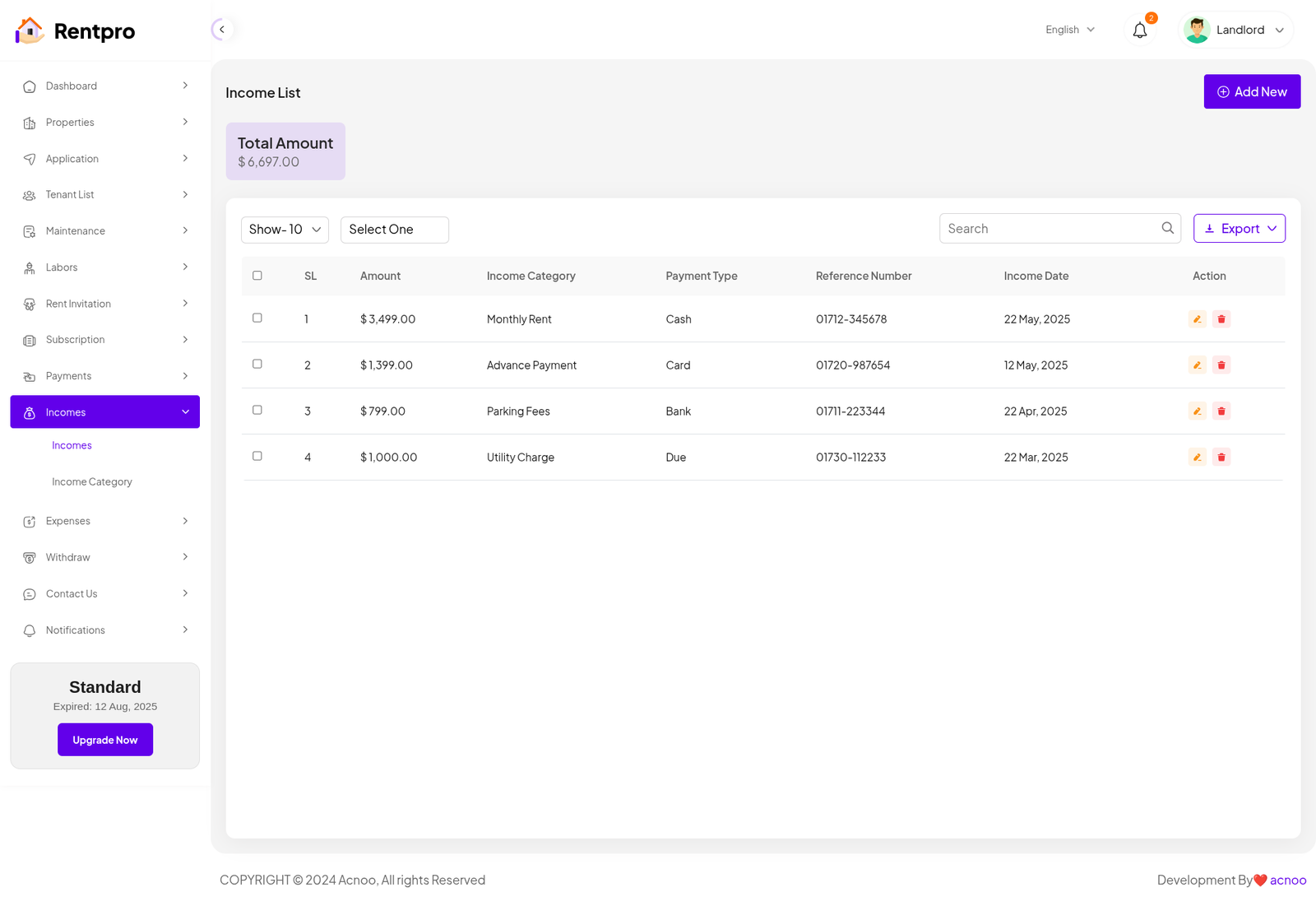Open the Export dropdown
Screen dimensions: 1316x906
1239,229
